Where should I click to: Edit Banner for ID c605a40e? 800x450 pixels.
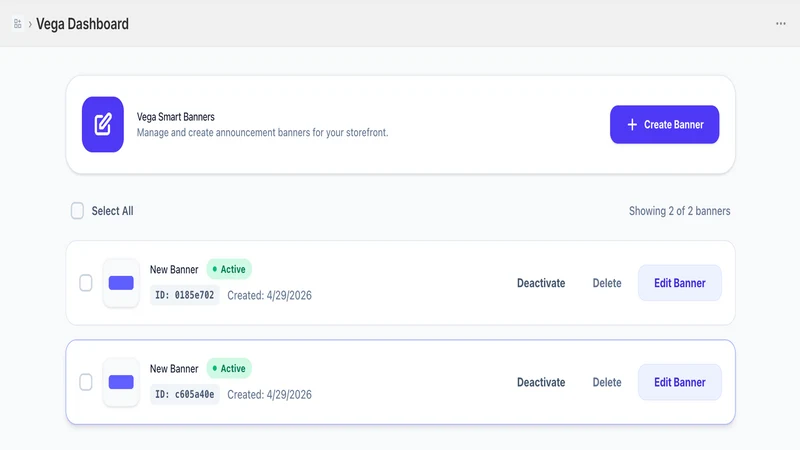pos(680,383)
